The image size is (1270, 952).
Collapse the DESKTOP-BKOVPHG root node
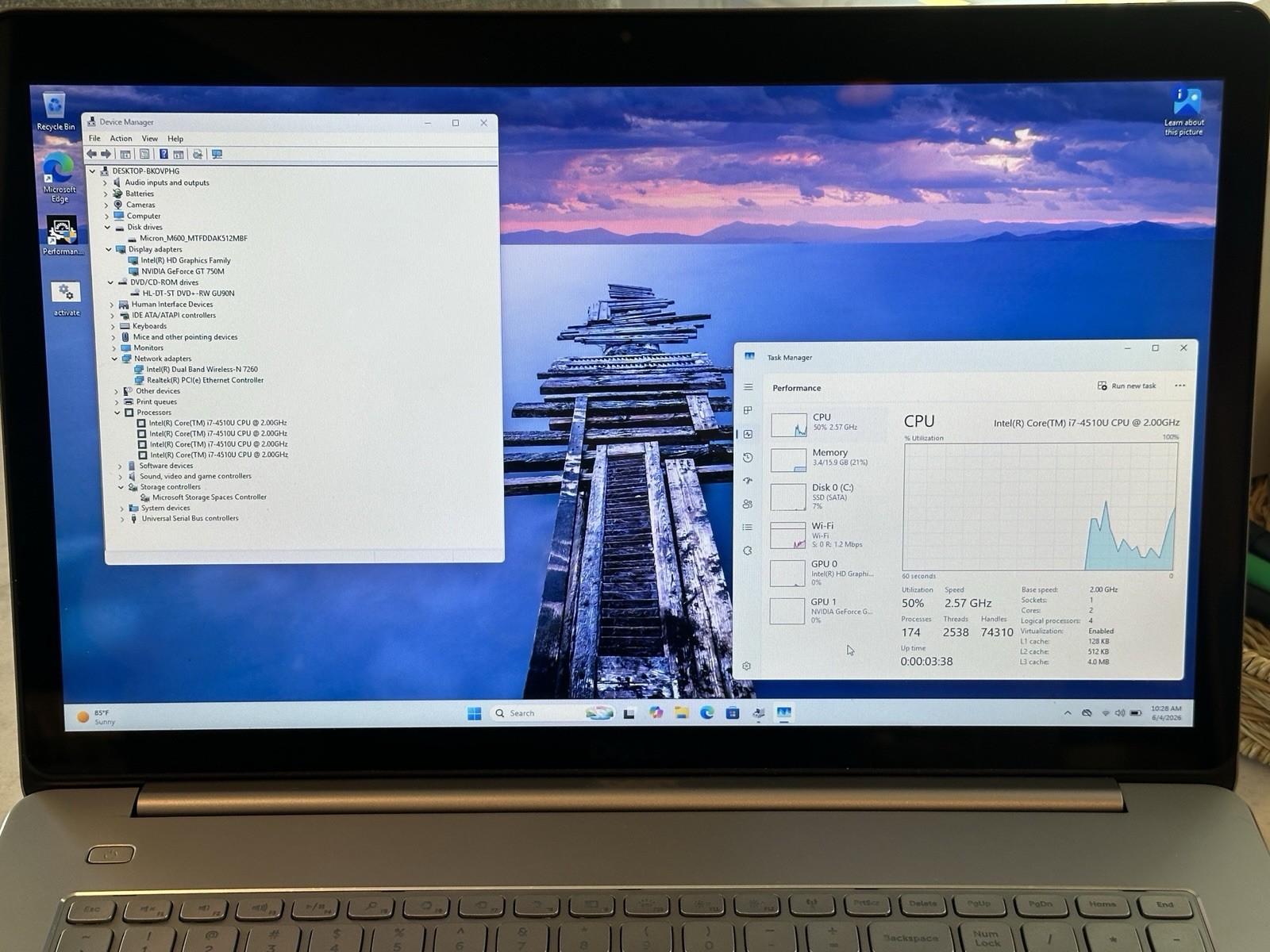click(92, 171)
